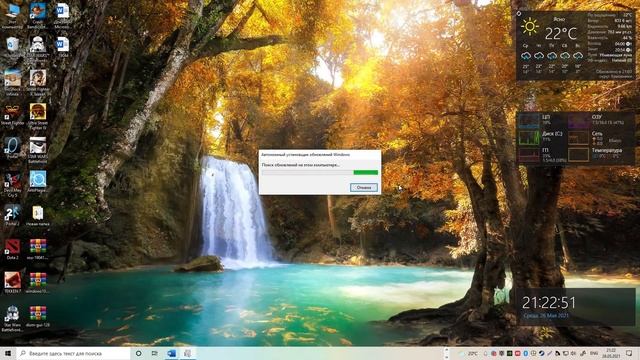Open the Windows Start menu

7,353
